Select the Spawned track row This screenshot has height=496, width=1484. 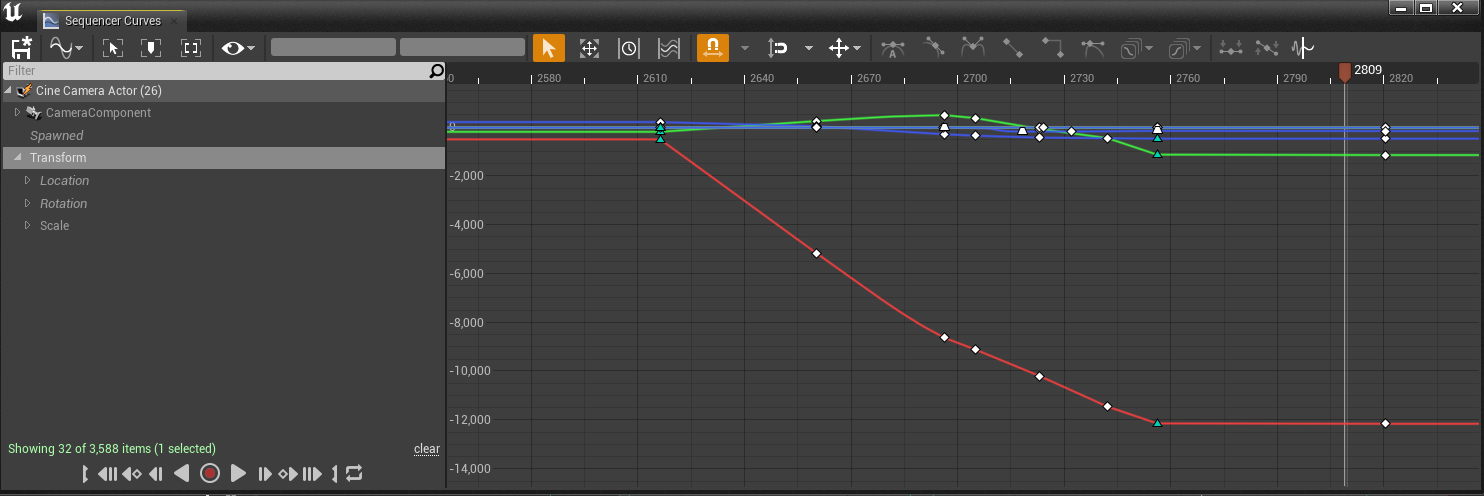pos(223,136)
